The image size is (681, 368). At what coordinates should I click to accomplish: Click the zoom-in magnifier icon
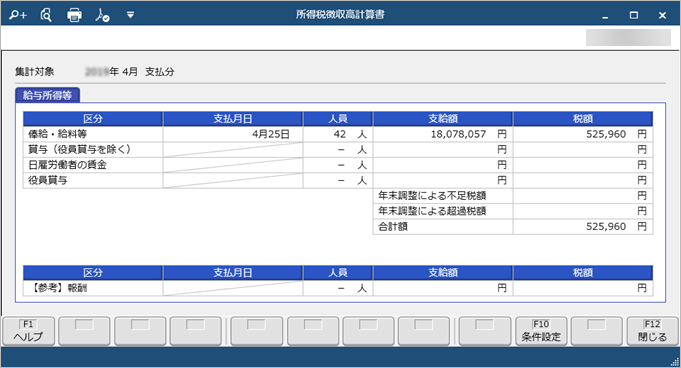[18, 15]
